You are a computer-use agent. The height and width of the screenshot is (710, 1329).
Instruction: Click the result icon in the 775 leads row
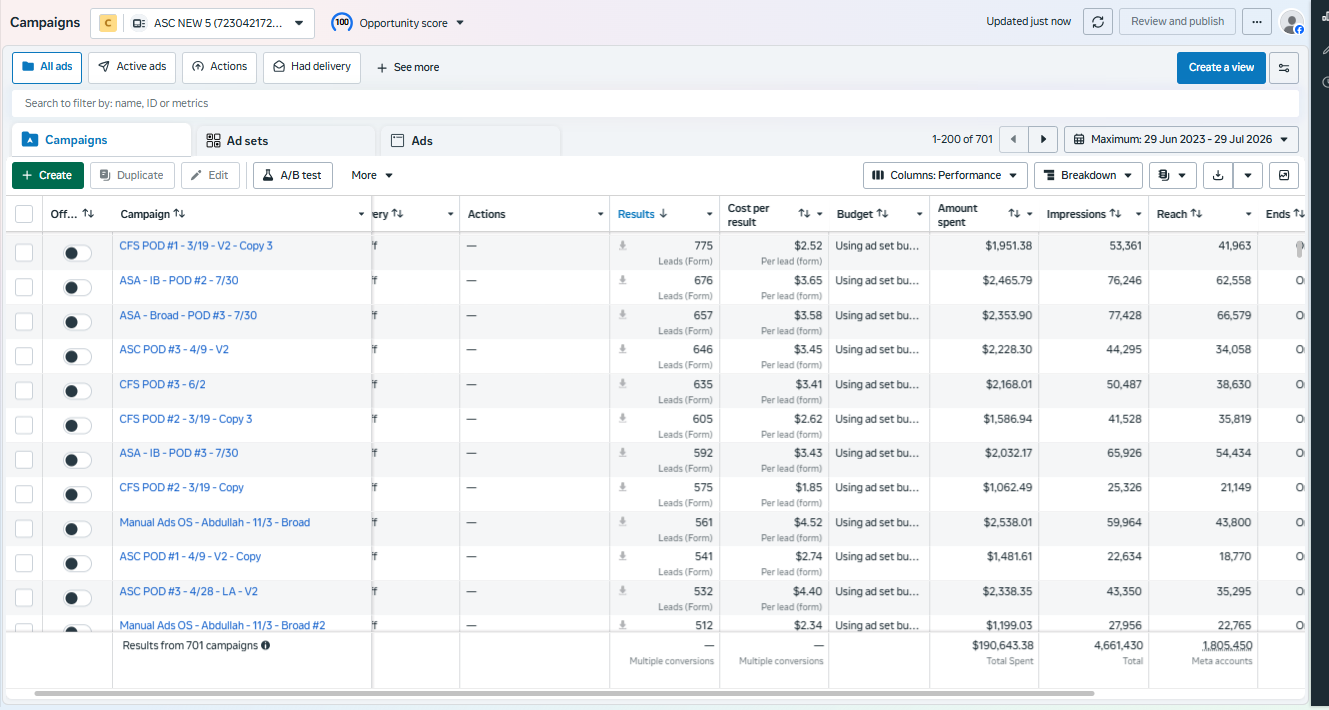[622, 246]
